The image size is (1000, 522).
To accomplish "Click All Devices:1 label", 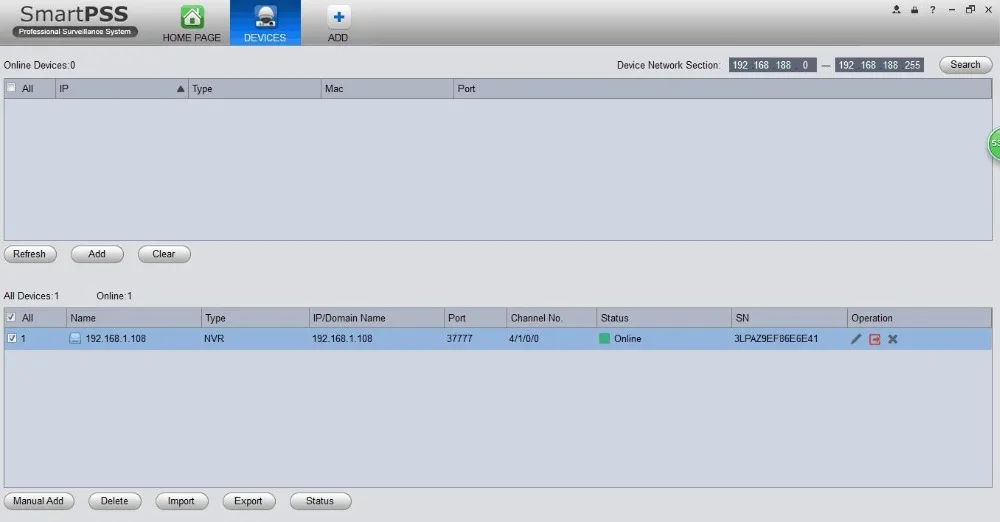I will [31, 295].
